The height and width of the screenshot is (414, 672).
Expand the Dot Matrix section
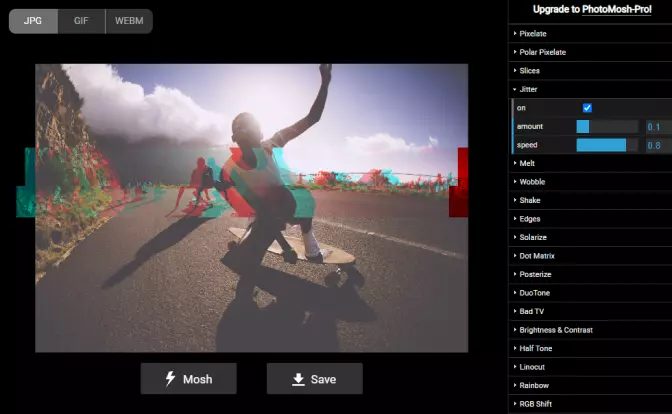coord(590,256)
